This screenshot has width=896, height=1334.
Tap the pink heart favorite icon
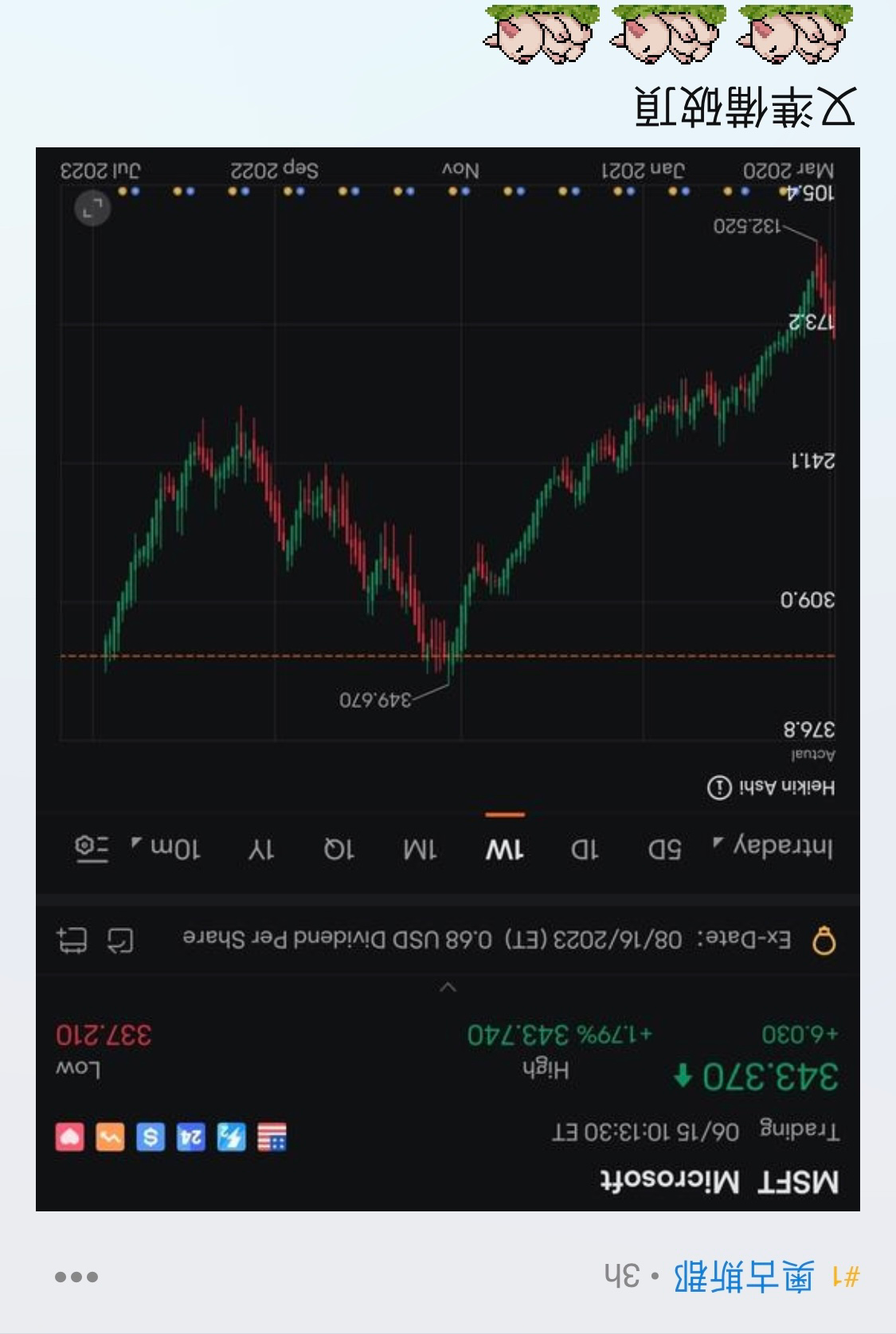coord(70,1137)
